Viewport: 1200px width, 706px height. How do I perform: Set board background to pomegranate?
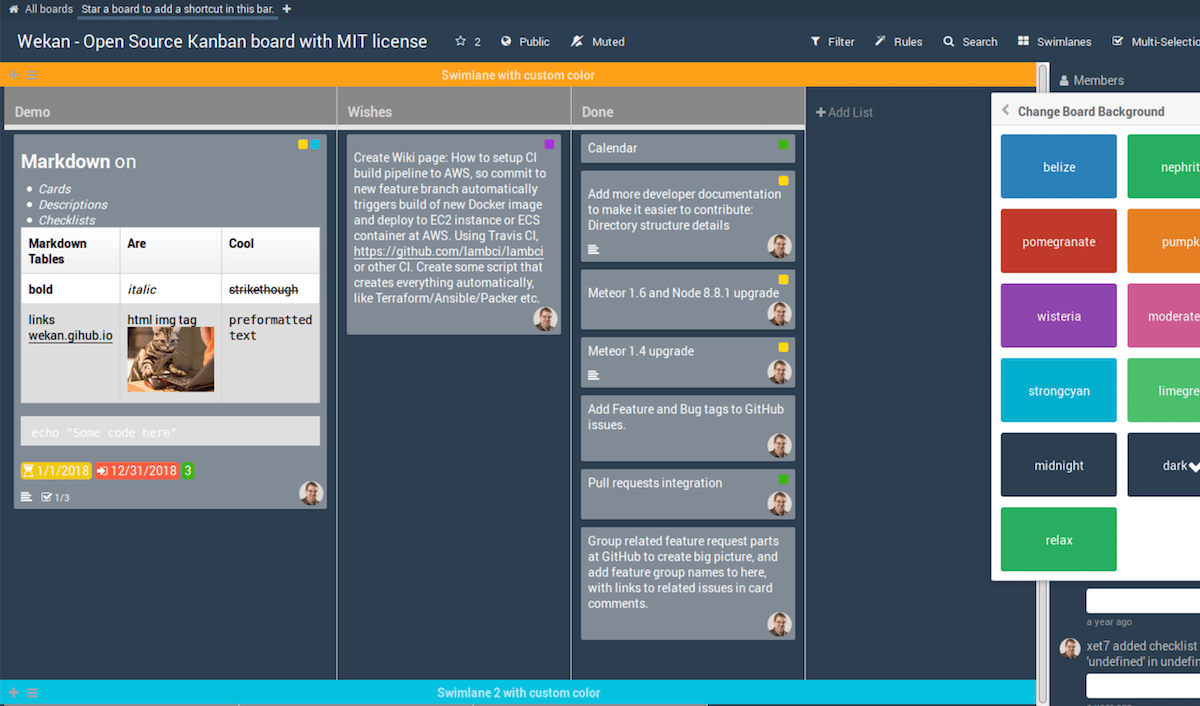pyautogui.click(x=1058, y=241)
